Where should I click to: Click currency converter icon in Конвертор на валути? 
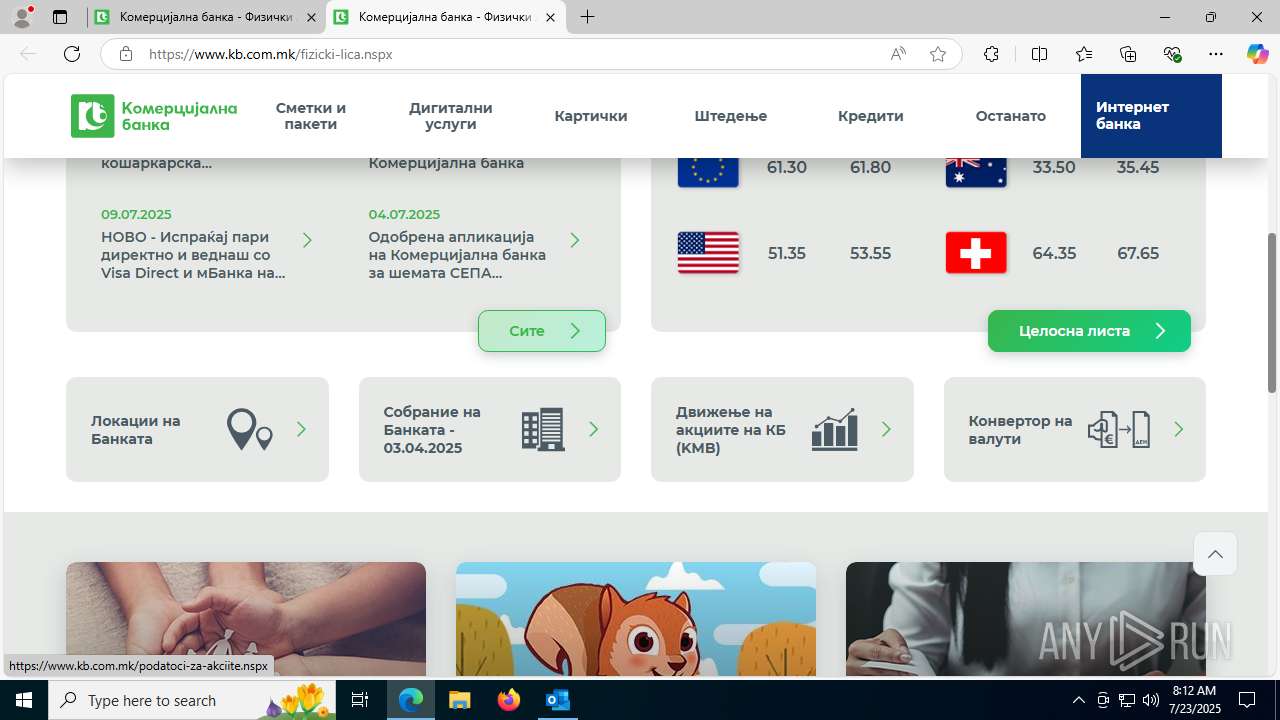[x=1119, y=429]
